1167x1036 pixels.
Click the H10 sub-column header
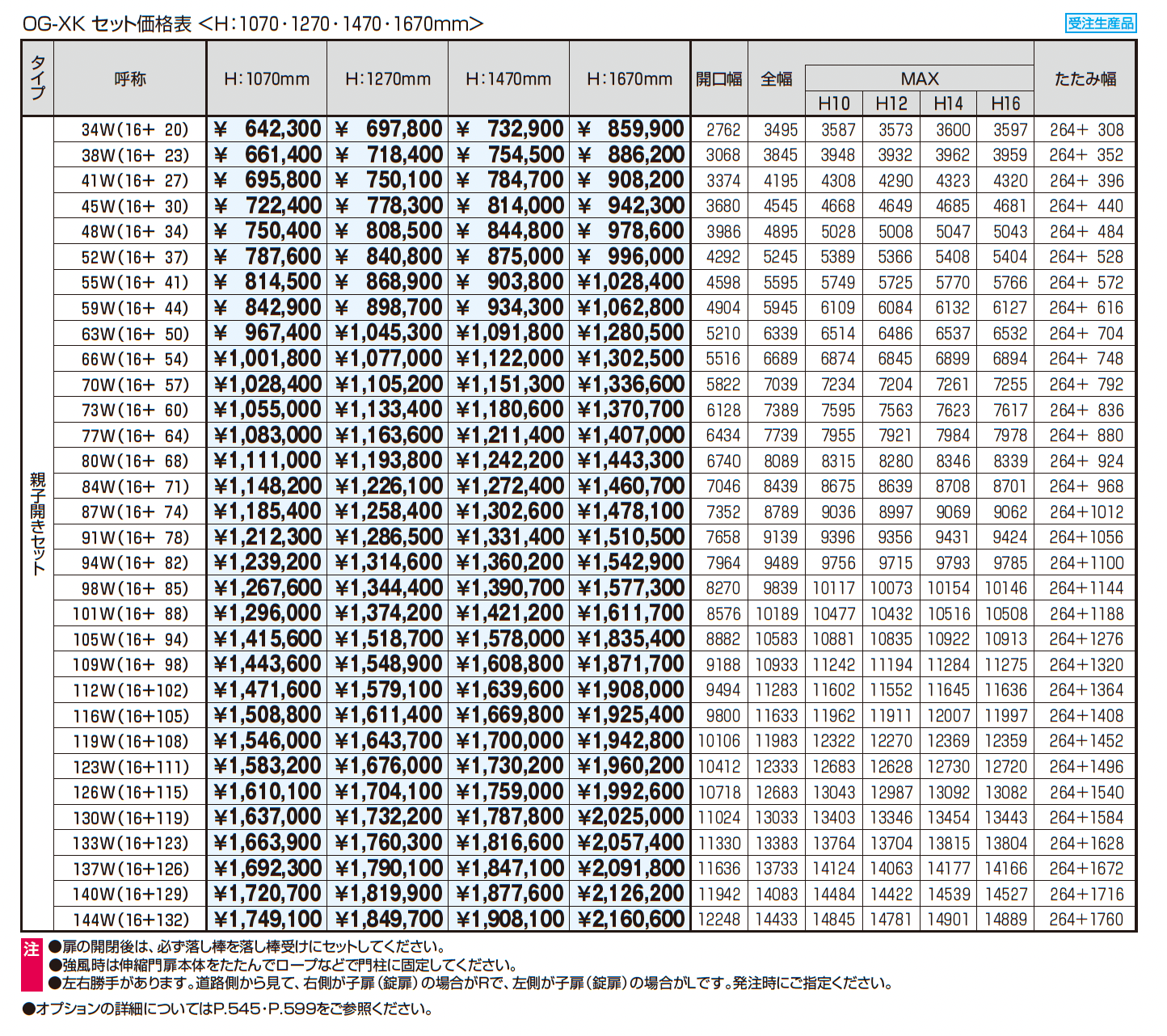[x=834, y=103]
